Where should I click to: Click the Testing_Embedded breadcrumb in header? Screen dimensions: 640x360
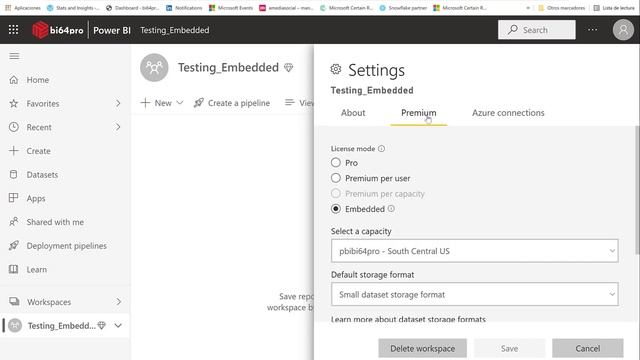click(x=175, y=30)
